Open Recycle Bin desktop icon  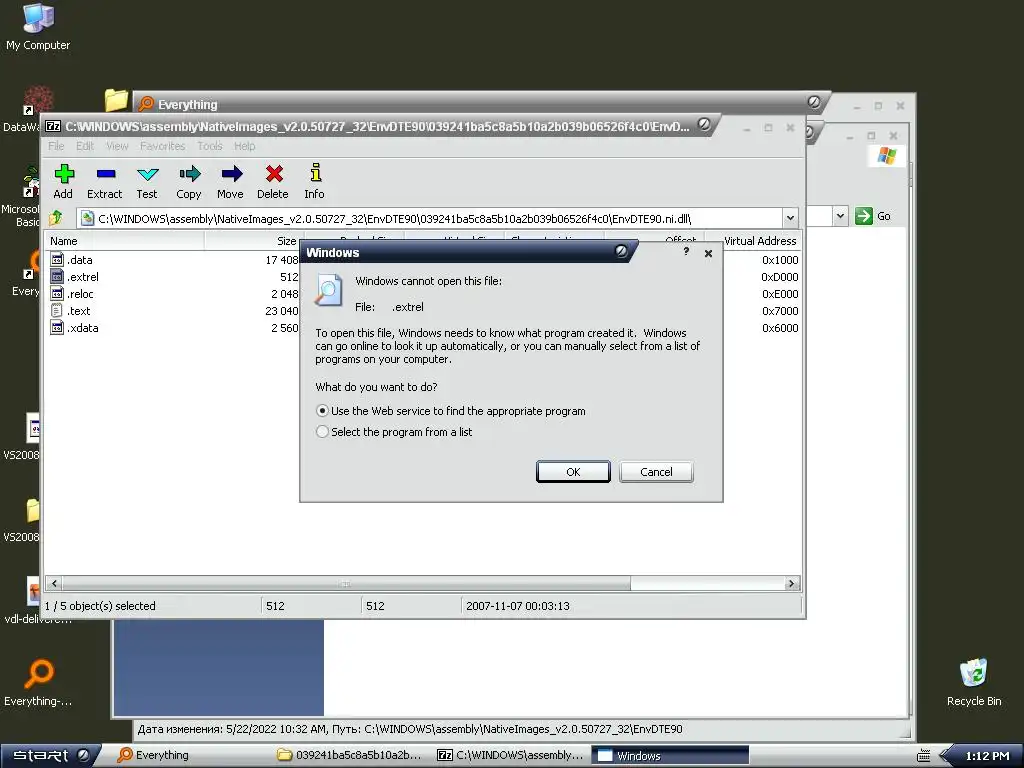[974, 673]
